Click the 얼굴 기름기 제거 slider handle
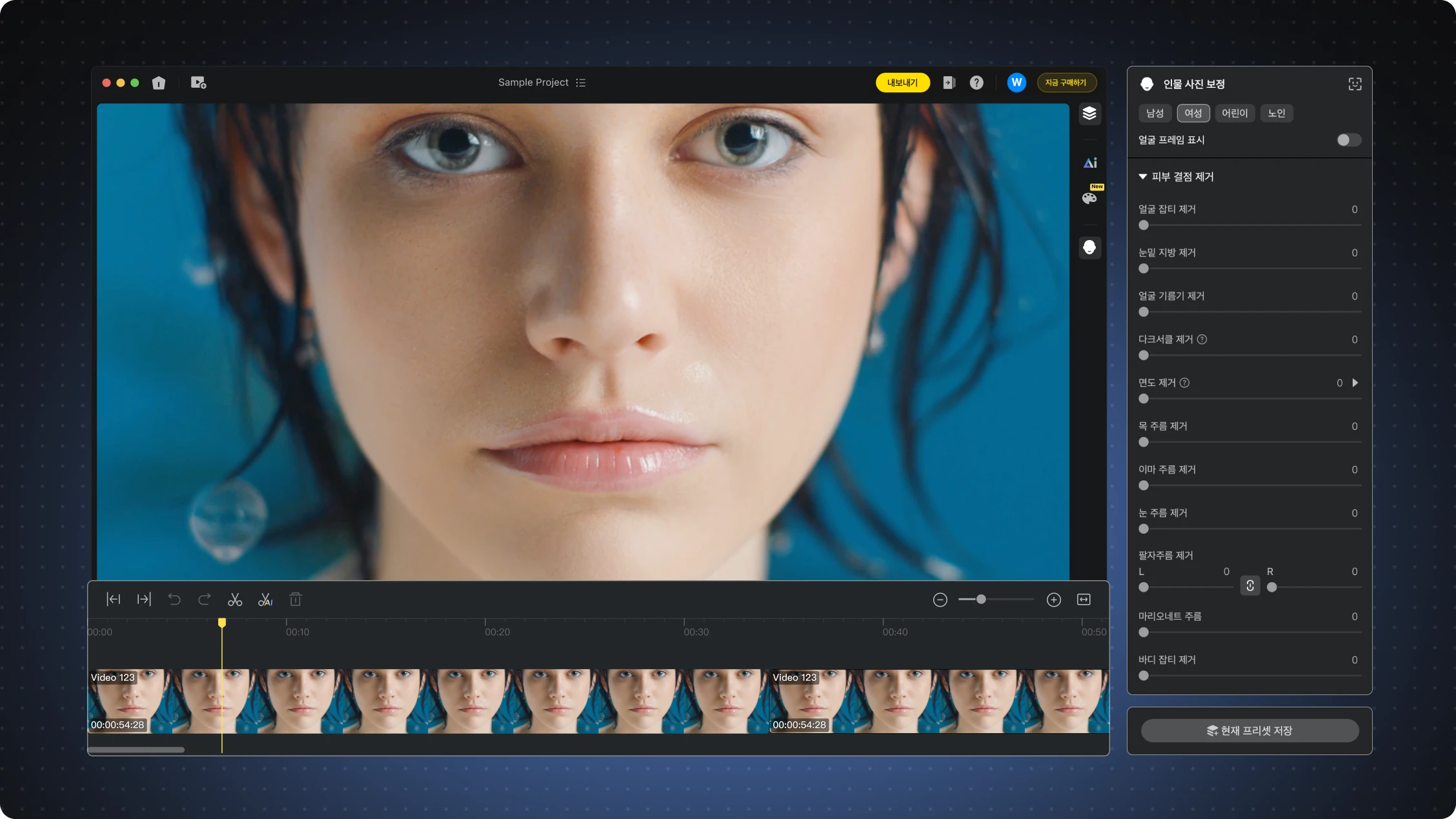The image size is (1456, 819). 1144,312
